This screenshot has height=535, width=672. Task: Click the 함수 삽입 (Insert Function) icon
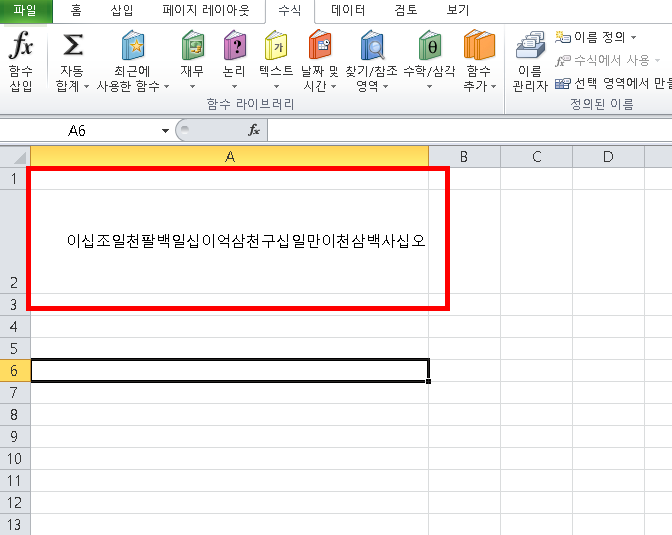coord(21,45)
